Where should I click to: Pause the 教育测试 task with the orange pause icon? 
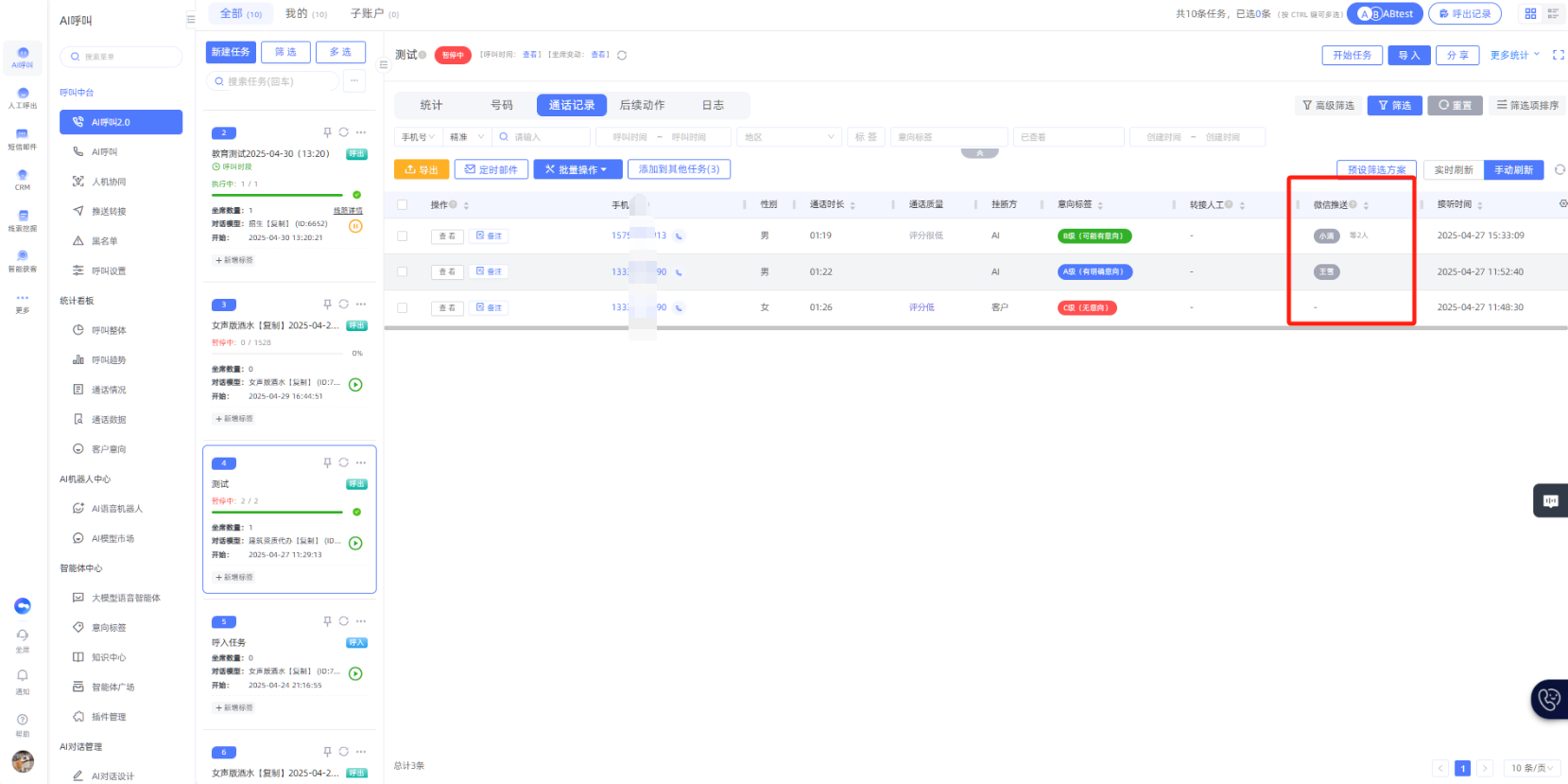tap(355, 226)
